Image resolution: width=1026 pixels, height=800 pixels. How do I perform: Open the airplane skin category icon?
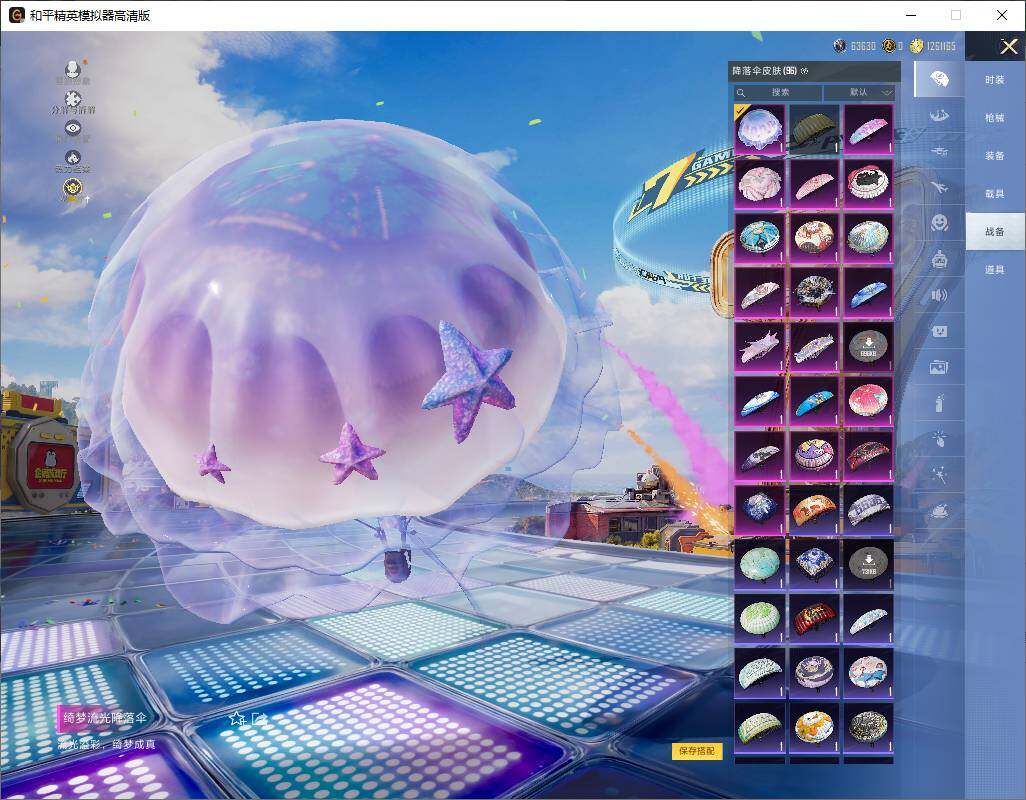coord(939,187)
